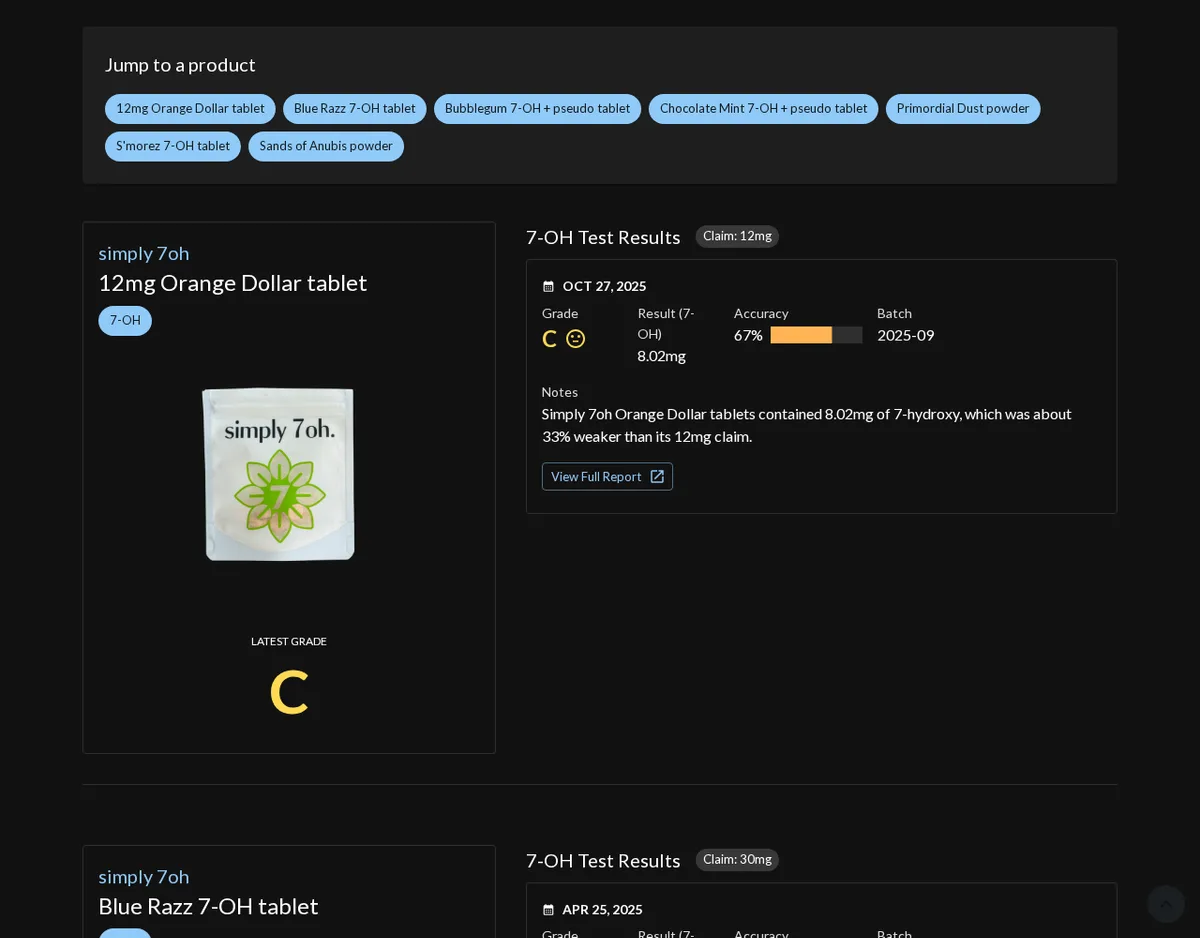Click the 7-OH tag on Orange Dollar card
This screenshot has height=938, width=1200.
(x=125, y=321)
